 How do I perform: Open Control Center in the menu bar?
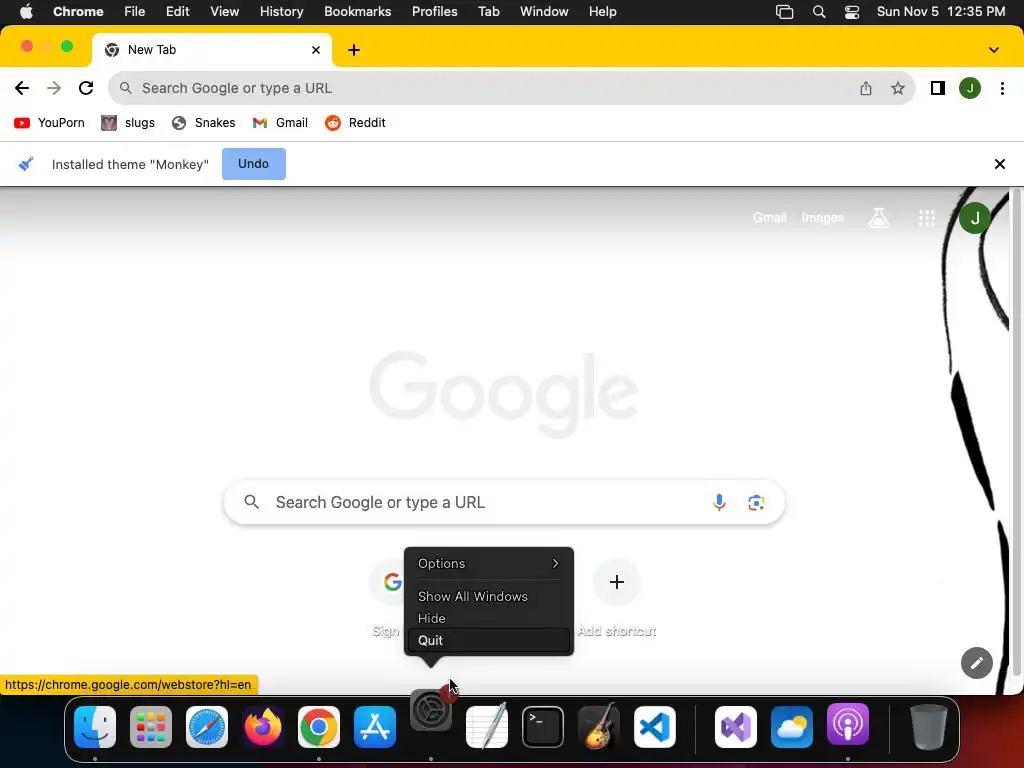coord(852,12)
